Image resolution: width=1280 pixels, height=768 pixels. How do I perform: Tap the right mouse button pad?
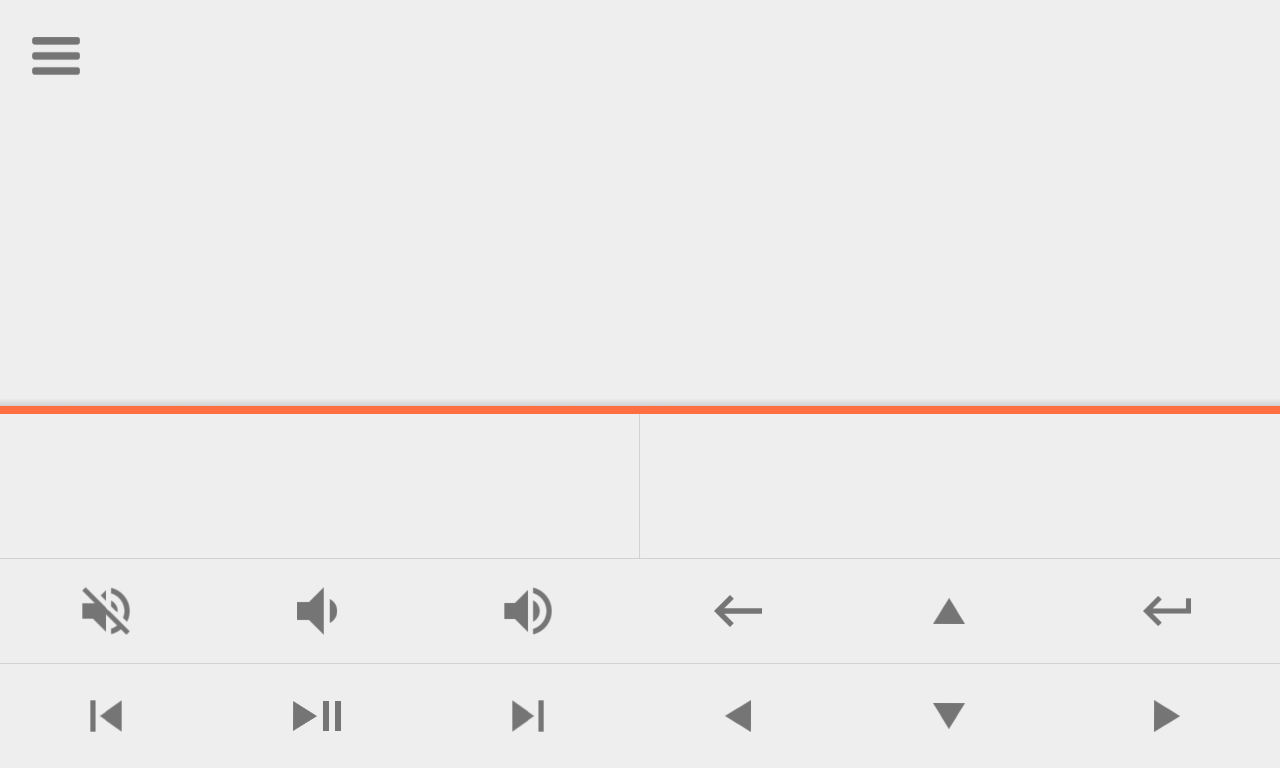tap(960, 486)
